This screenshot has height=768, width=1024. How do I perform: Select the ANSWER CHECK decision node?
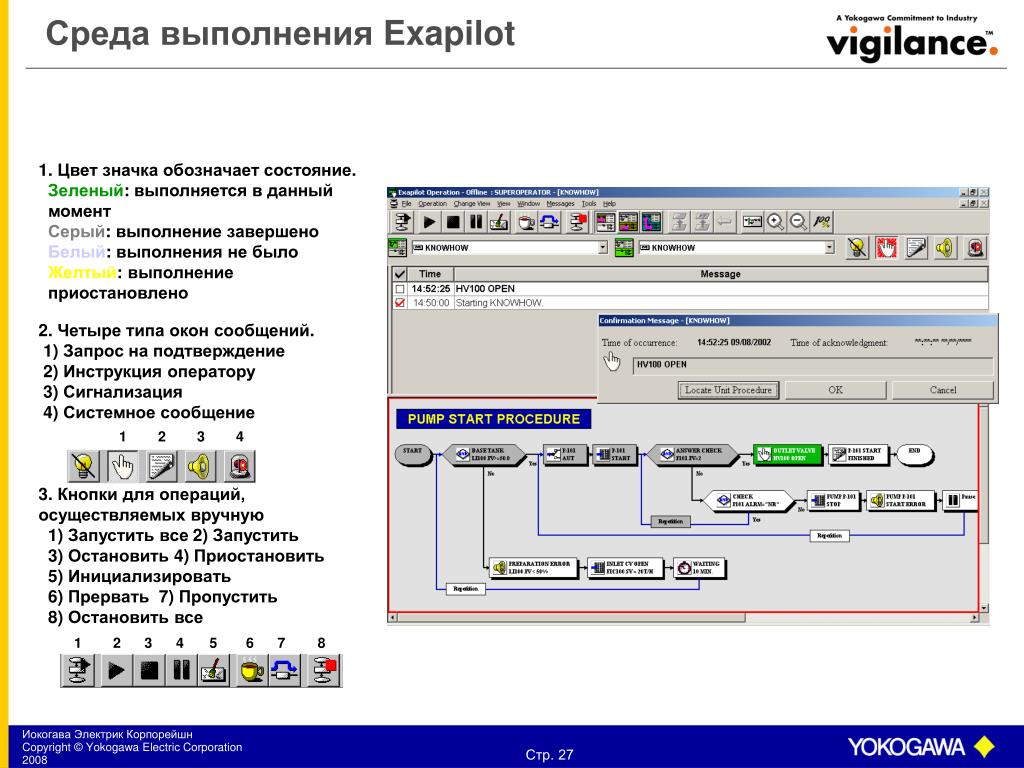pyautogui.click(x=694, y=455)
